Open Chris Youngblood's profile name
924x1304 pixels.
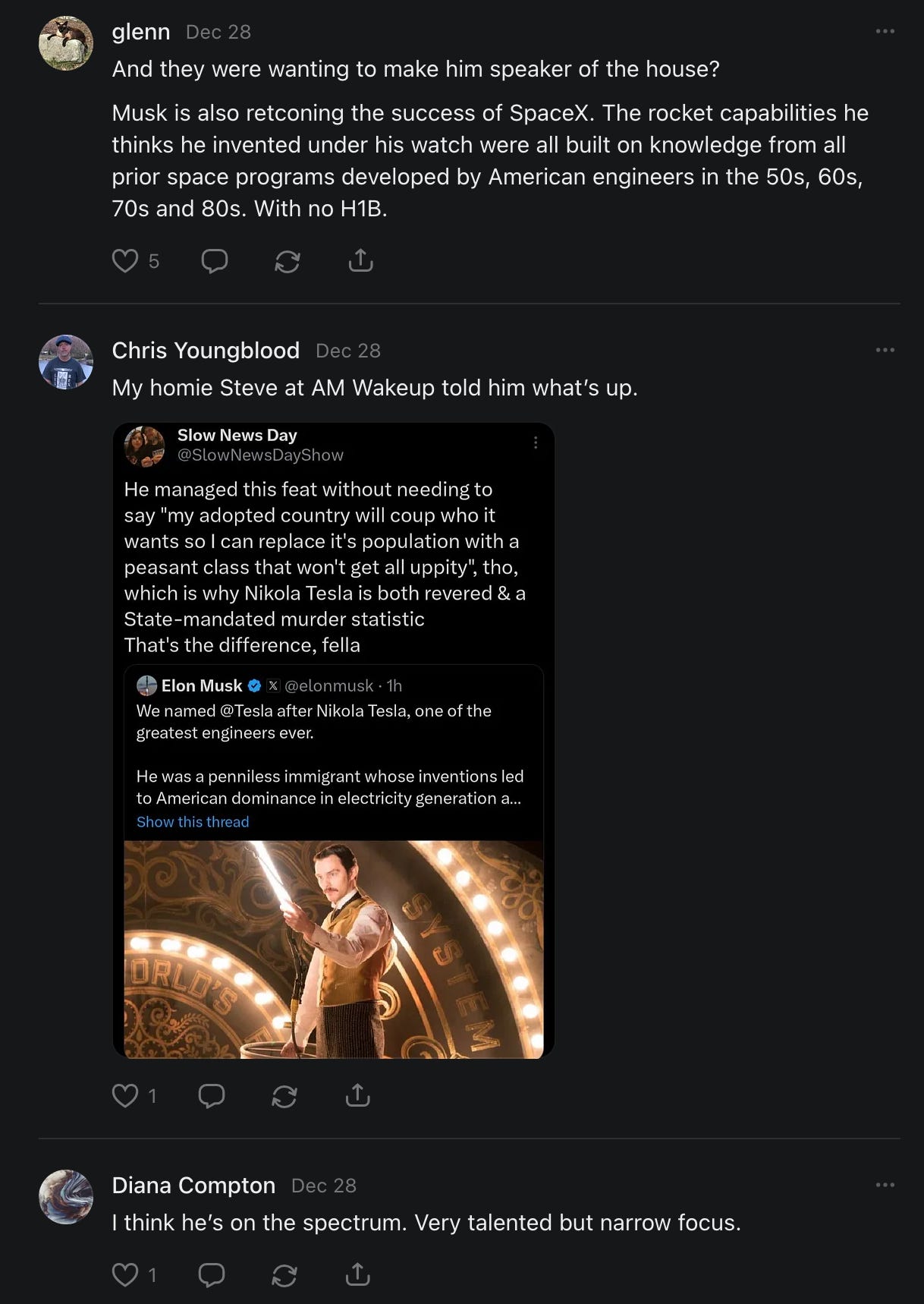click(206, 350)
